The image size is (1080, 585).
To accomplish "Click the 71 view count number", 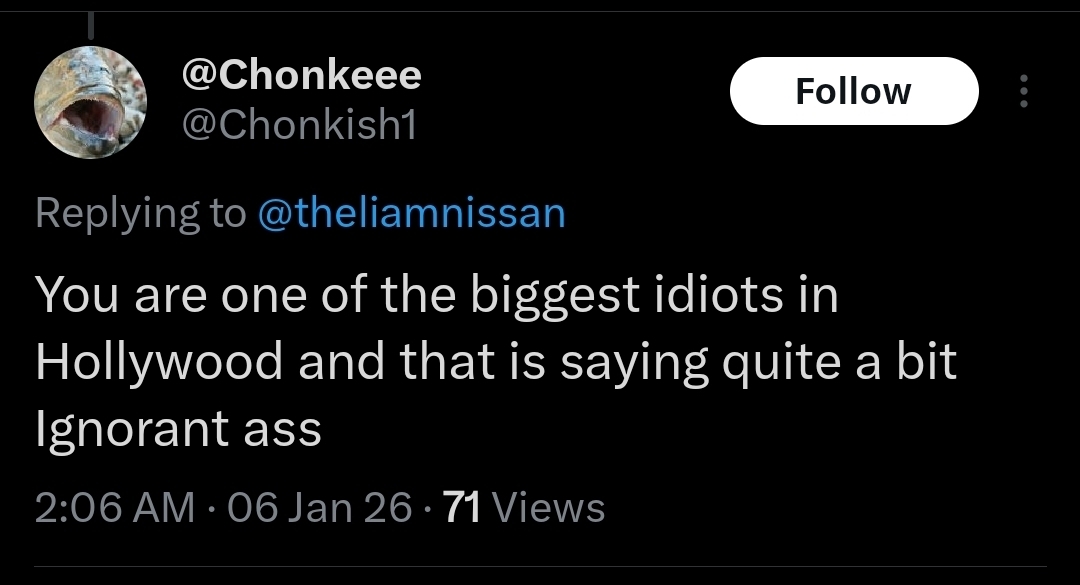I will 462,508.
